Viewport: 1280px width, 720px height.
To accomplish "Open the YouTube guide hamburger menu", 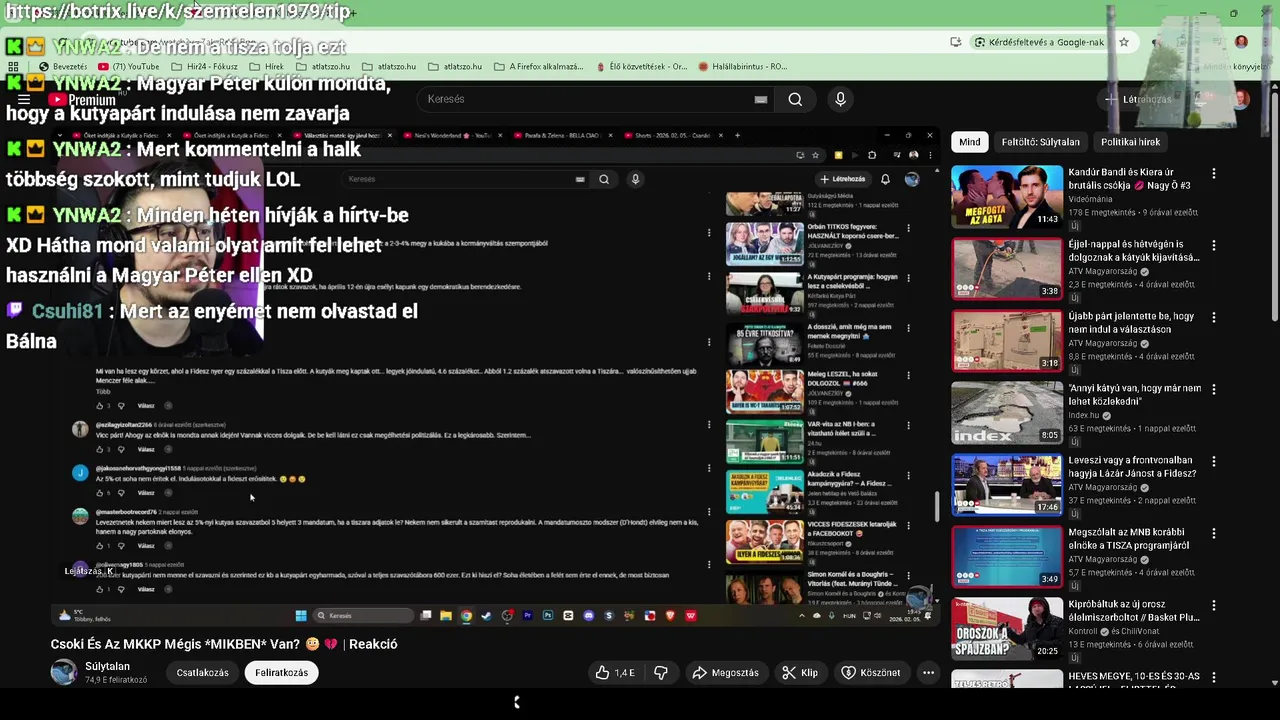I will (x=24, y=99).
